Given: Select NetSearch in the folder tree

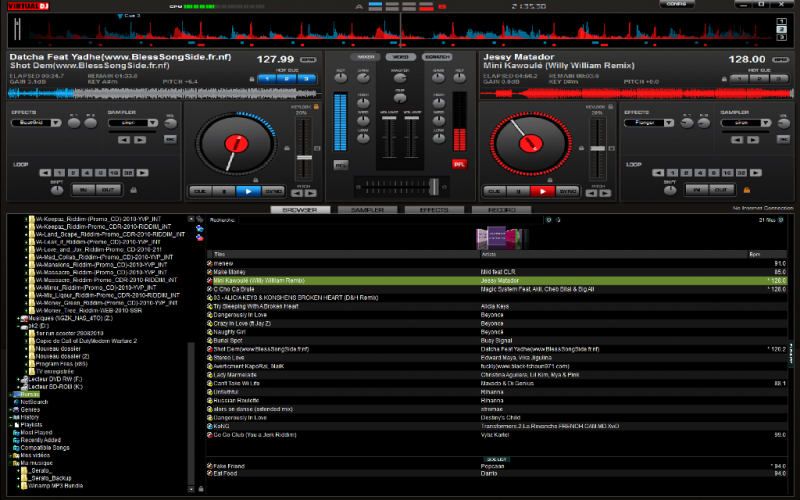Looking at the screenshot, I should 34,402.
